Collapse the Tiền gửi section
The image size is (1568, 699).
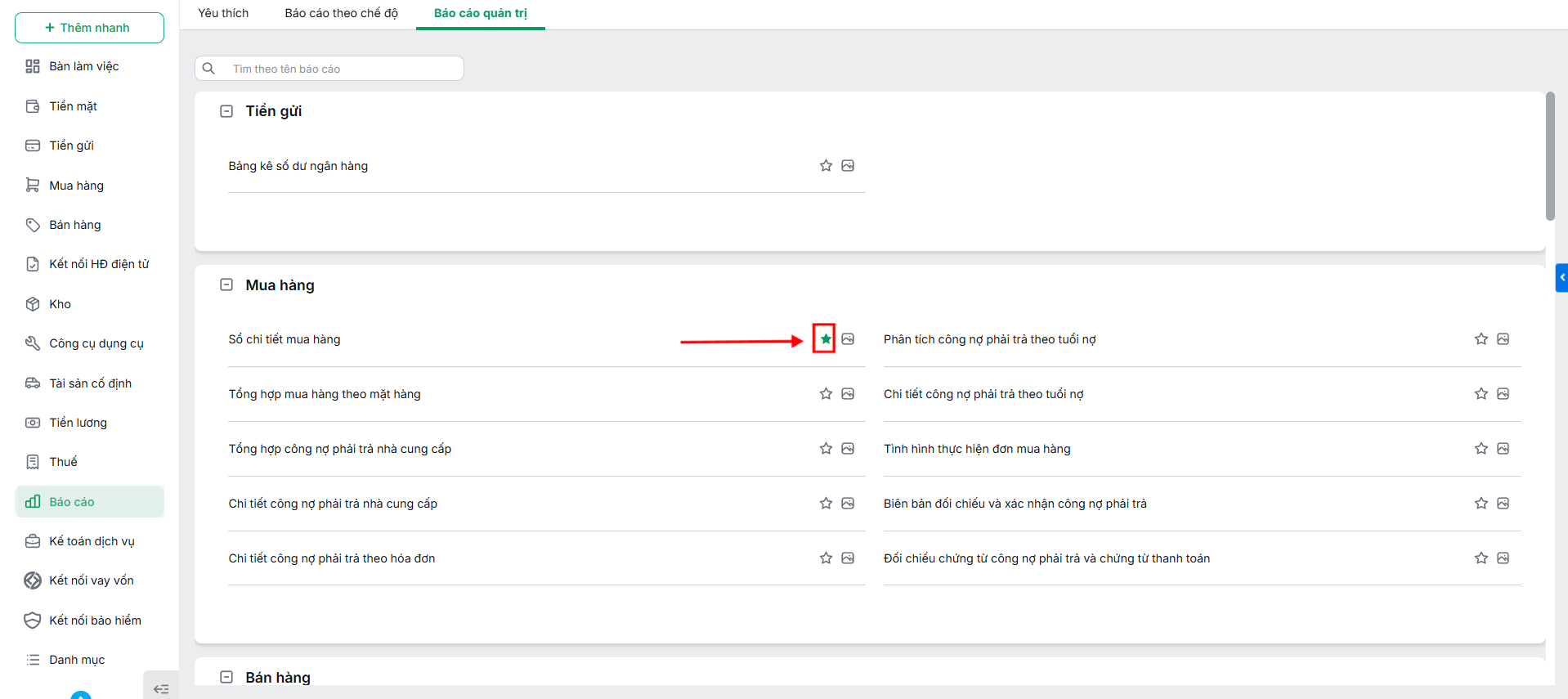tap(226, 111)
